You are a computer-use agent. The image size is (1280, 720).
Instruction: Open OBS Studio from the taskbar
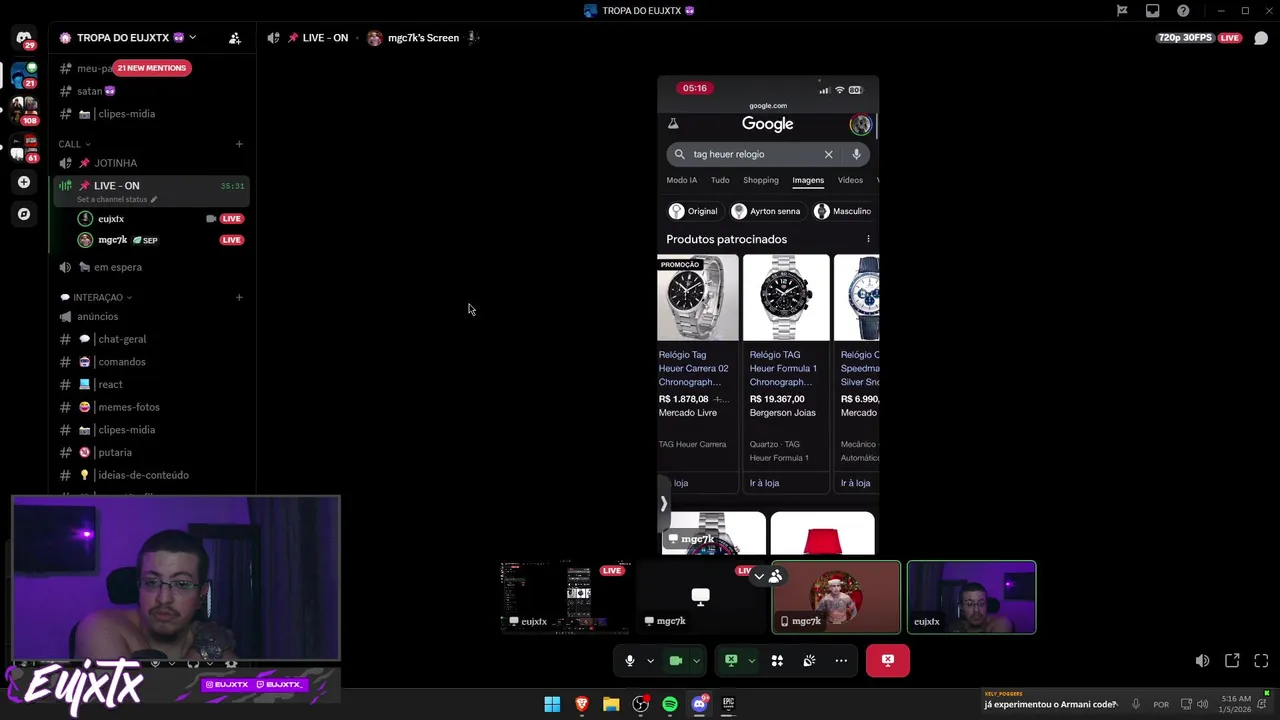point(640,704)
